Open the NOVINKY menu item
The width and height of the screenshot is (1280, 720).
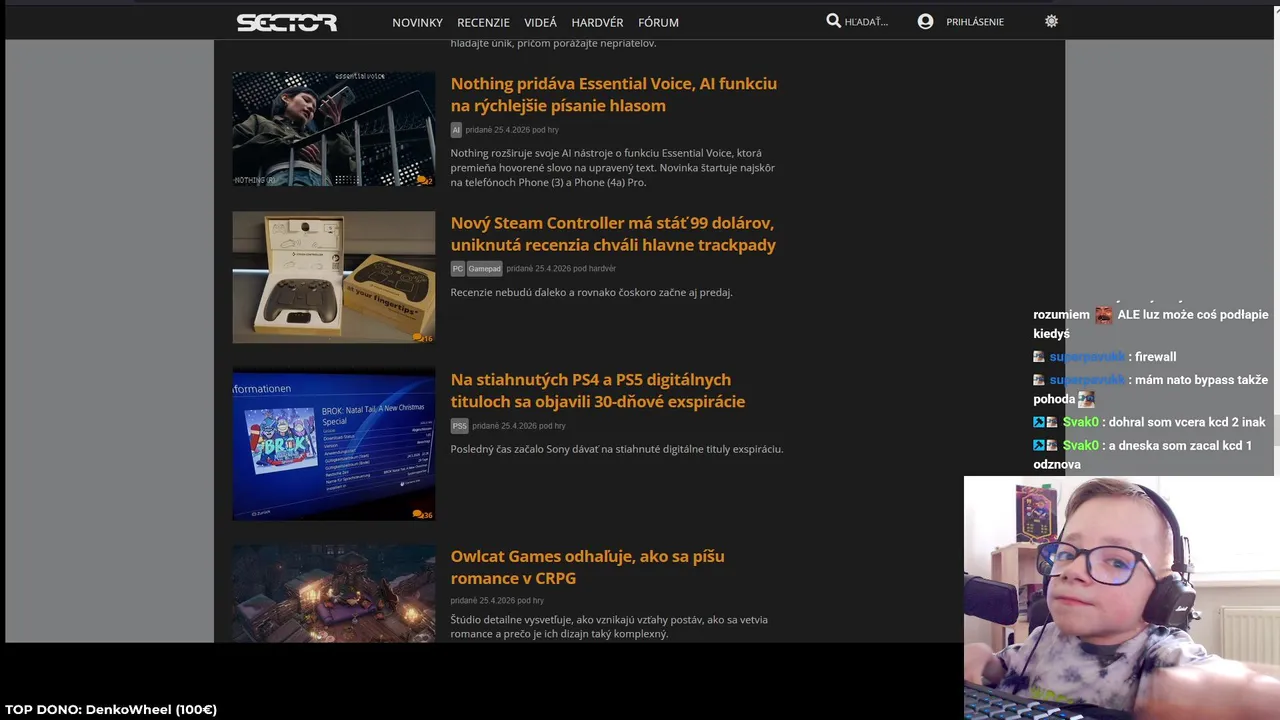coord(417,22)
